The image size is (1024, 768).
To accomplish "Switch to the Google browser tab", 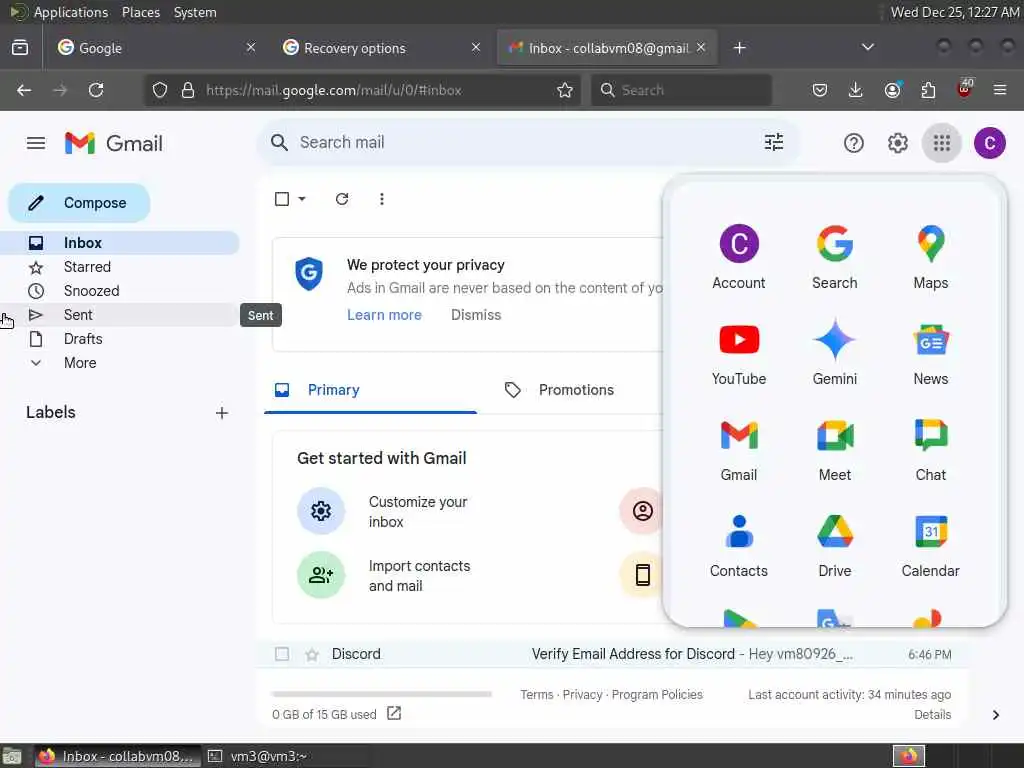I will click(x=157, y=48).
